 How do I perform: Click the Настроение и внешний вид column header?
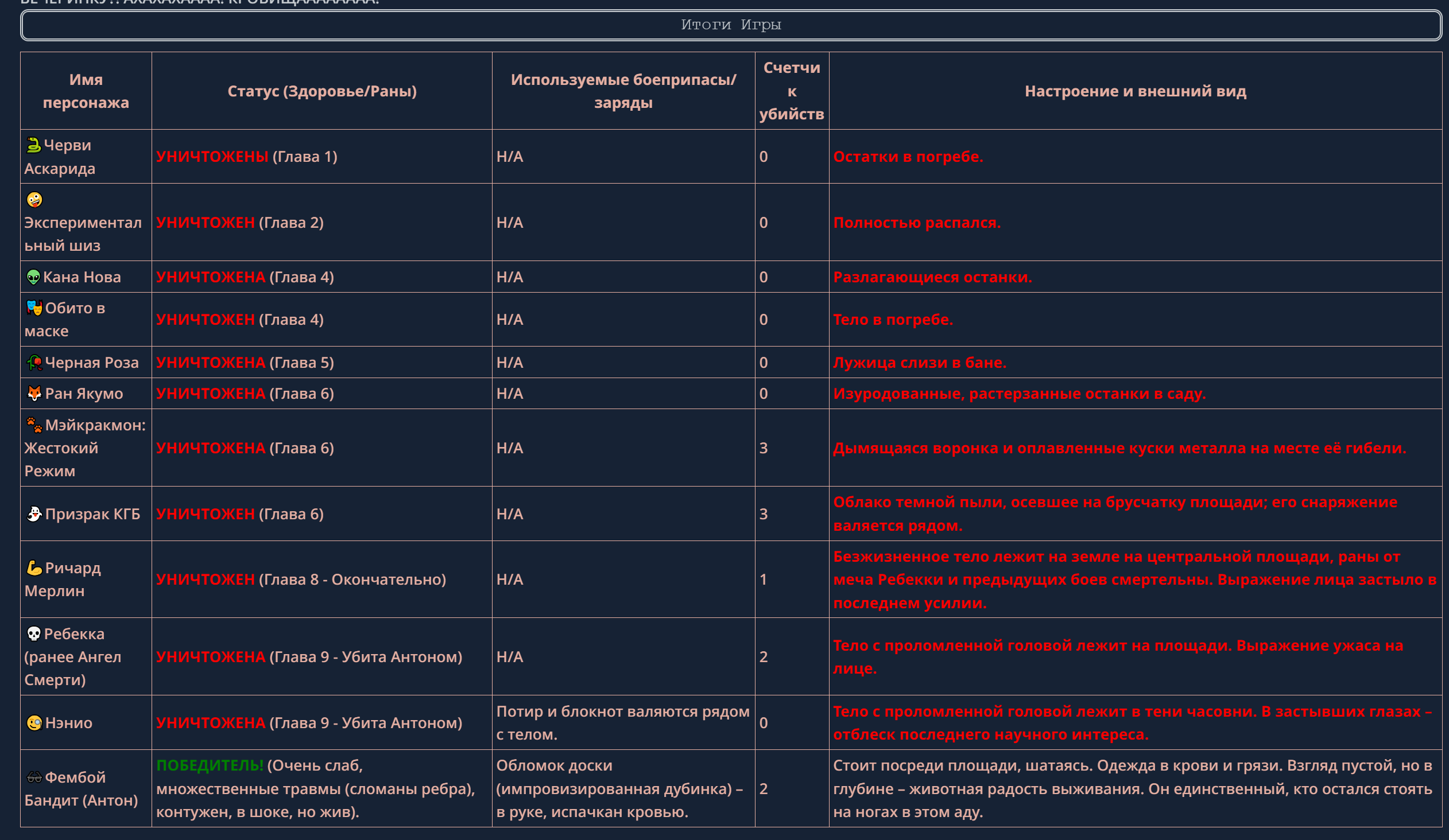click(x=1136, y=91)
